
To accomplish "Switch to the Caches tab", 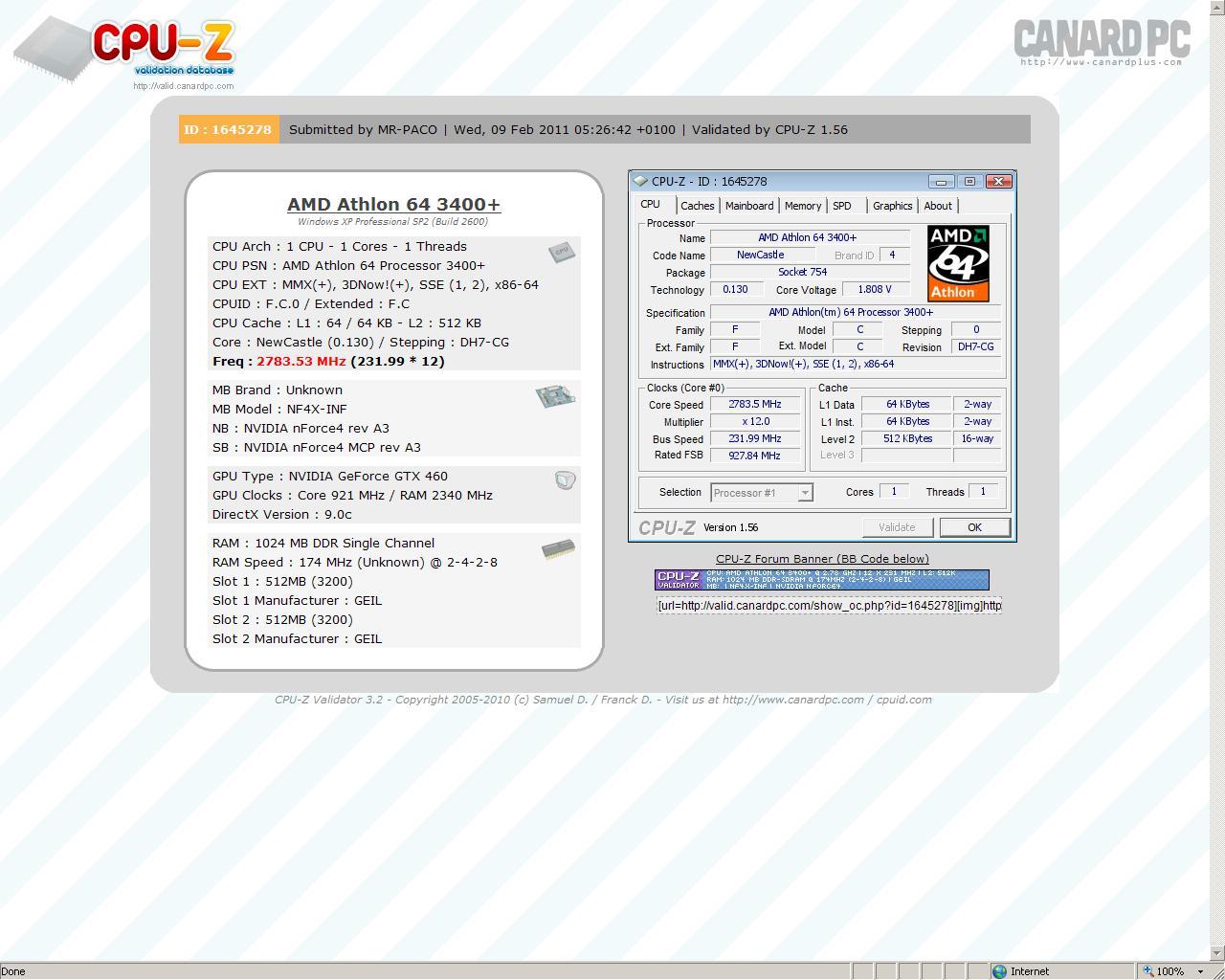I will tap(698, 206).
